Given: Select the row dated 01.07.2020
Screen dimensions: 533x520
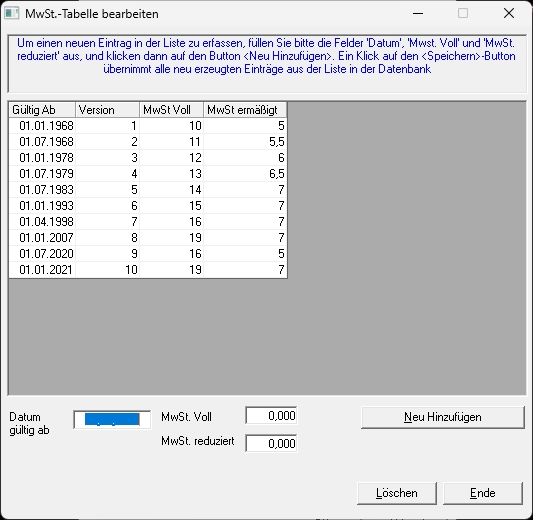Looking at the screenshot, I should pos(148,254).
